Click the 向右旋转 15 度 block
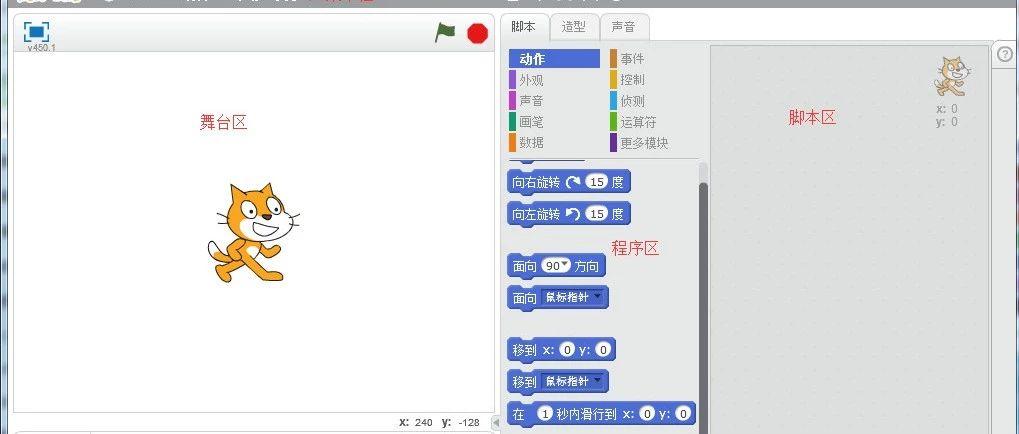This screenshot has width=1019, height=434. [x=569, y=183]
